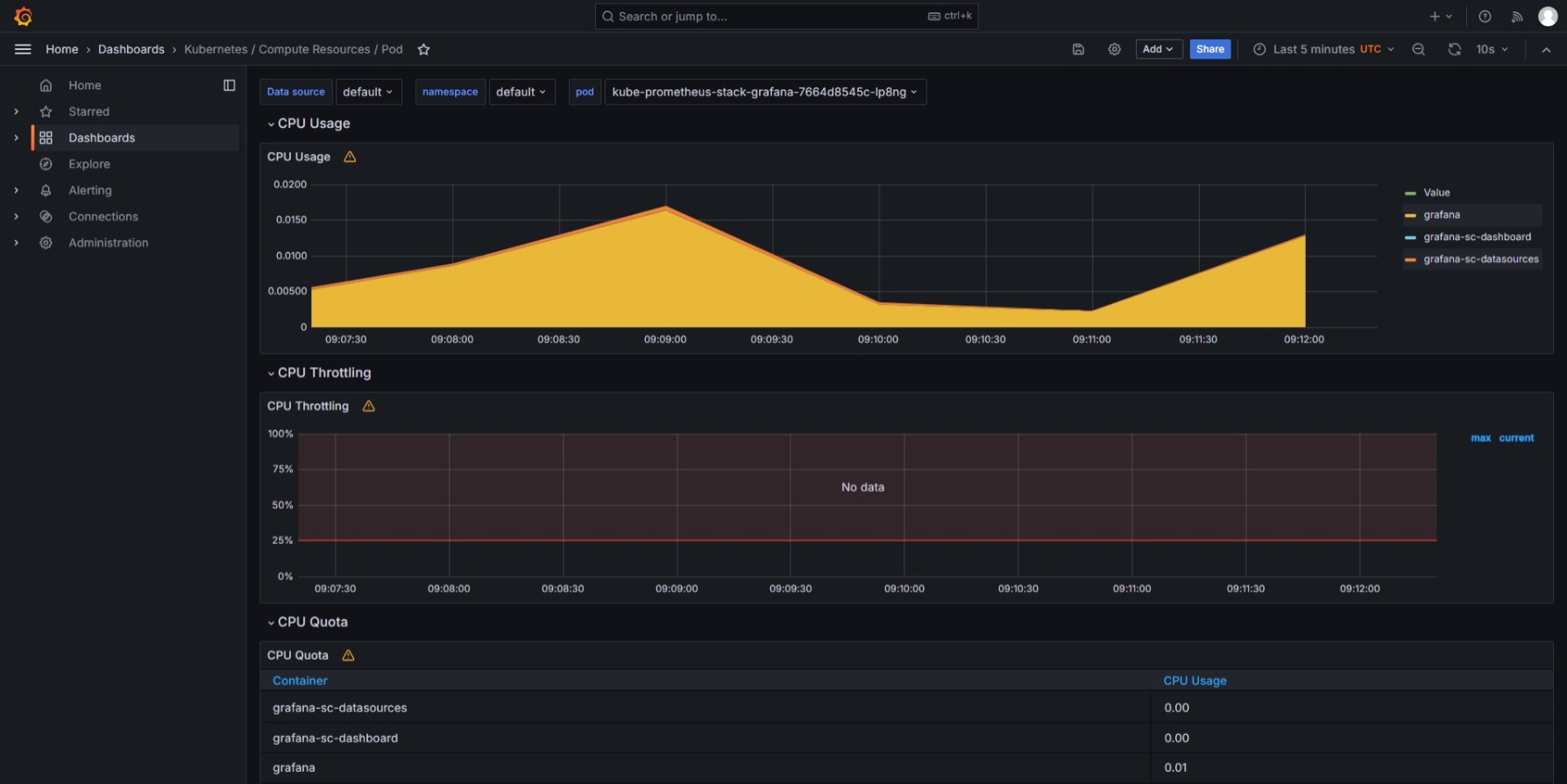Open Administration in the sidebar menu

(x=109, y=243)
